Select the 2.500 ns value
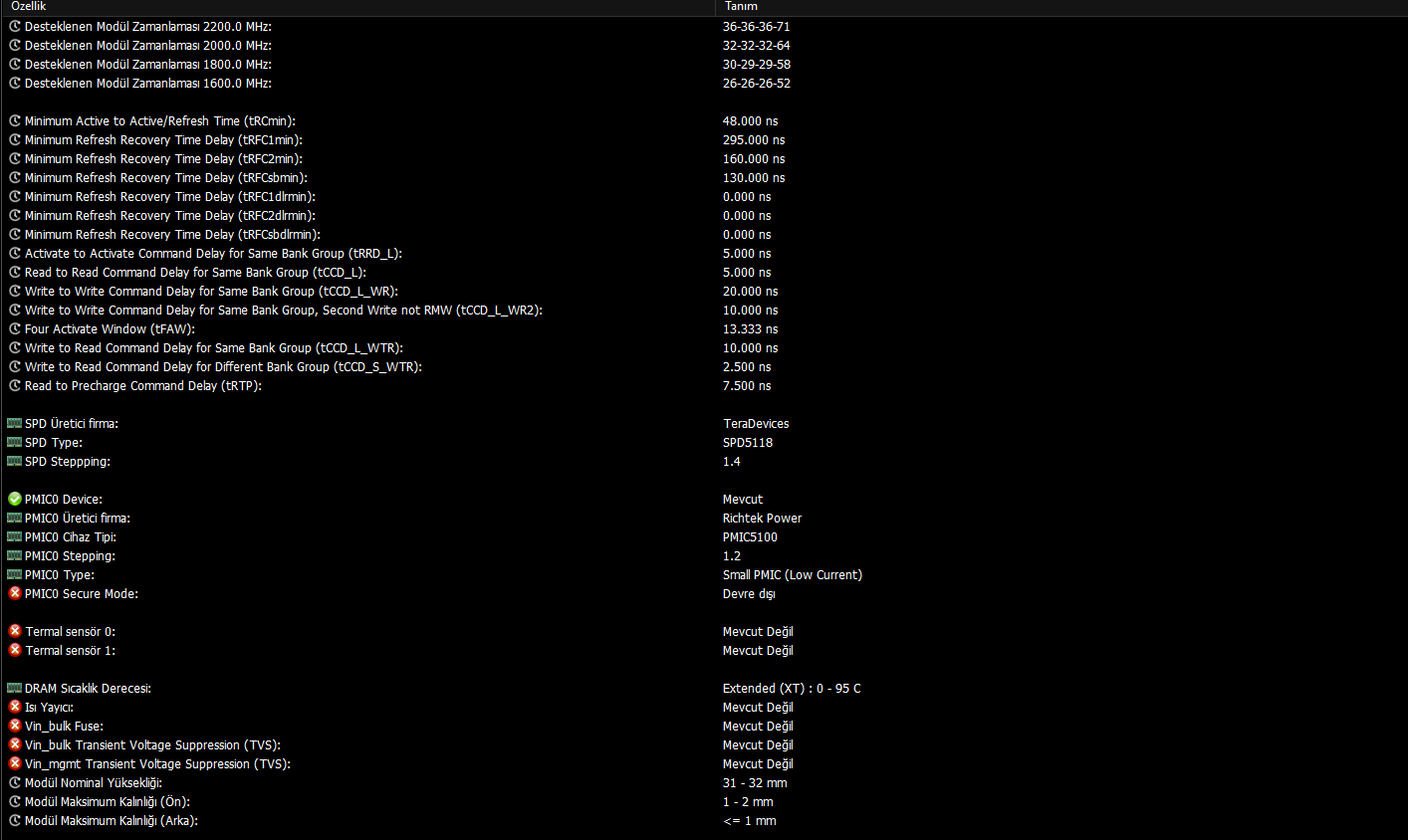This screenshot has height=840, width=1408. pos(747,367)
